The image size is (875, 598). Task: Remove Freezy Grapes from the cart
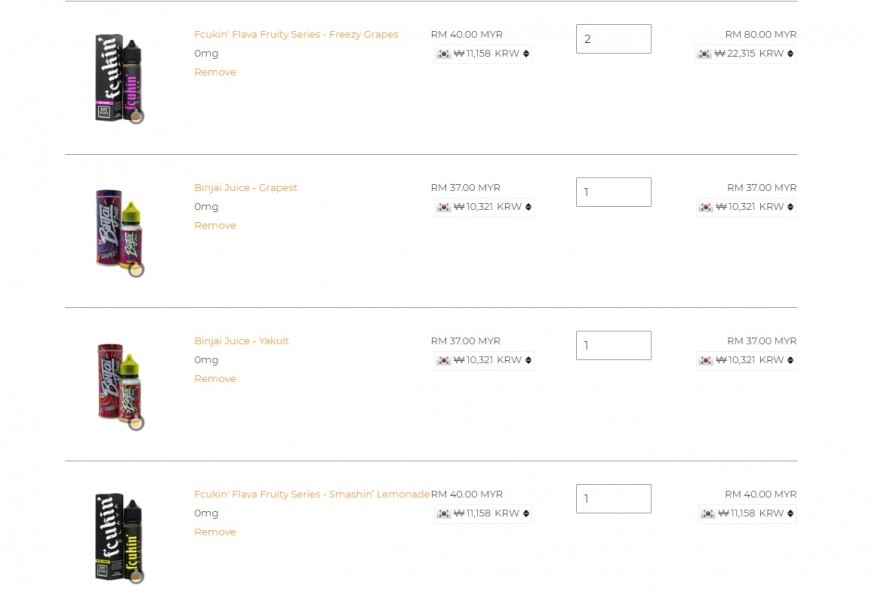(215, 72)
